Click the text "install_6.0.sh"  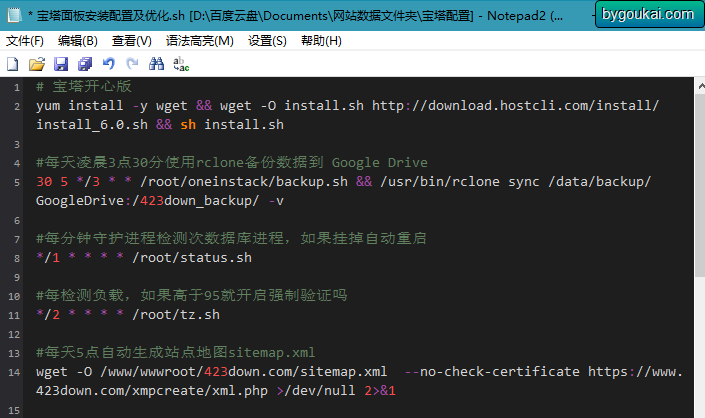pos(92,125)
